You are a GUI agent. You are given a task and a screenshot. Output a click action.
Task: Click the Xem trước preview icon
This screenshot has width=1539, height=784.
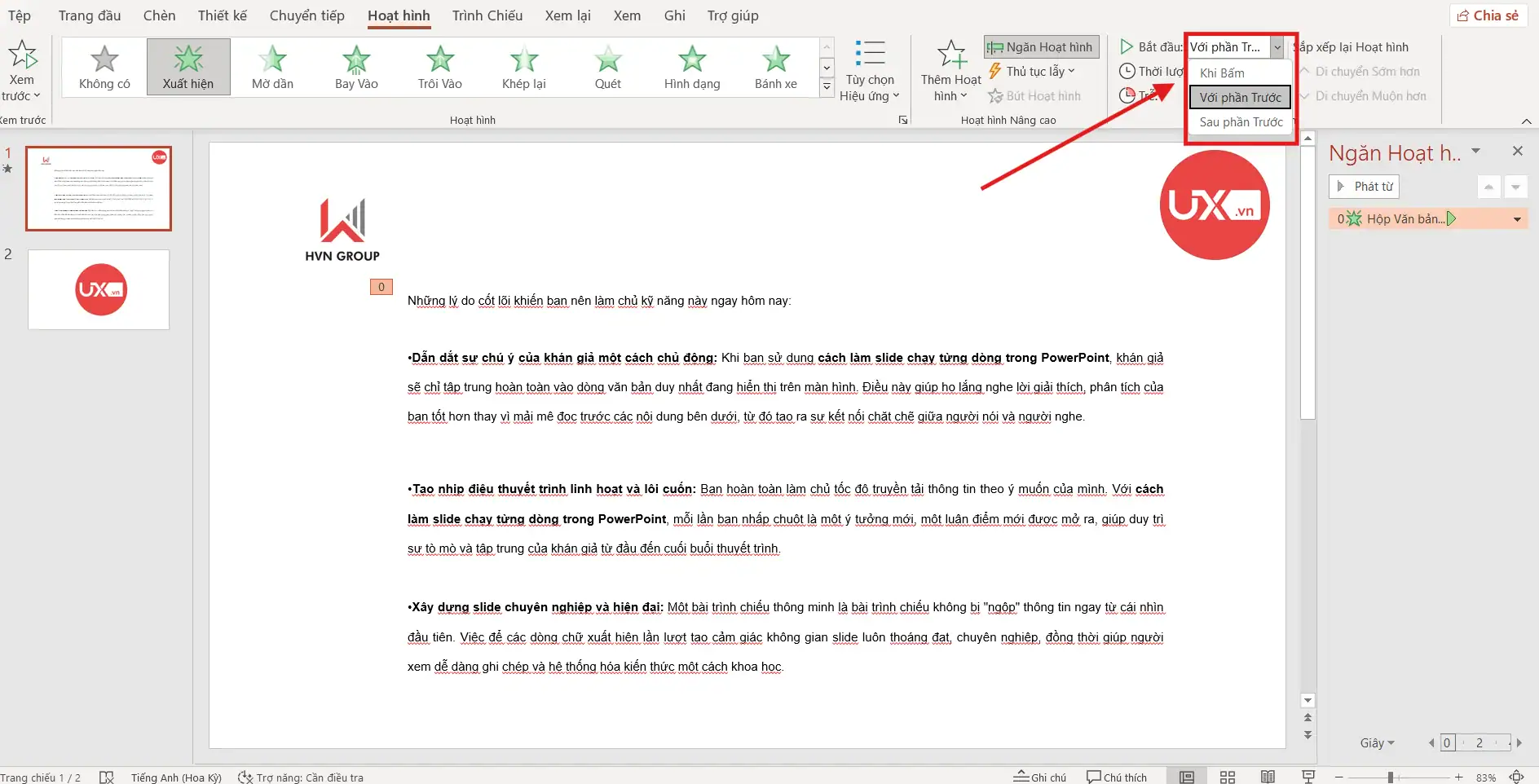(22, 56)
